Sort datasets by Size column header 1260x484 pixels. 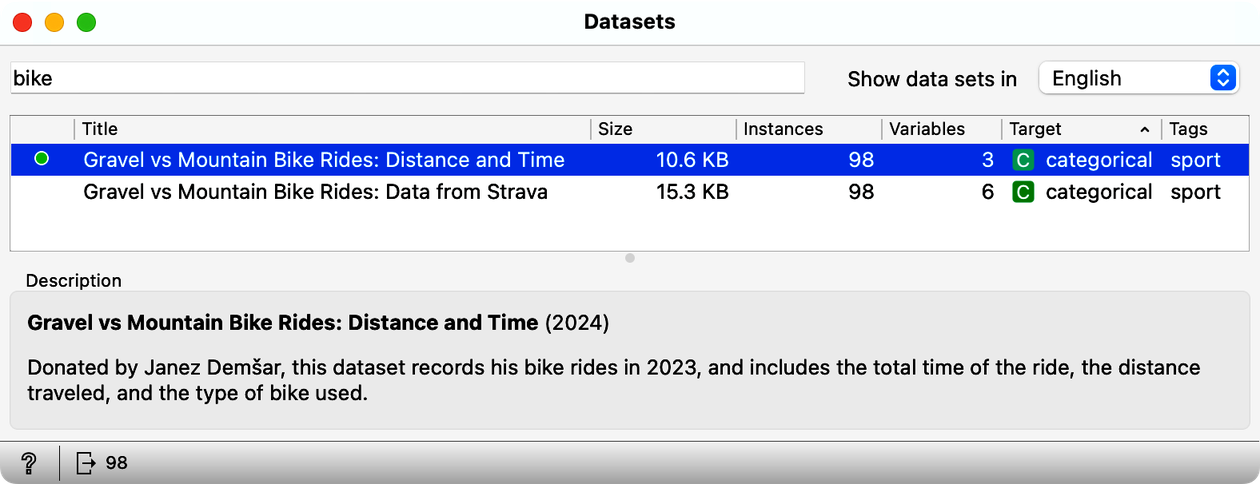click(664, 129)
